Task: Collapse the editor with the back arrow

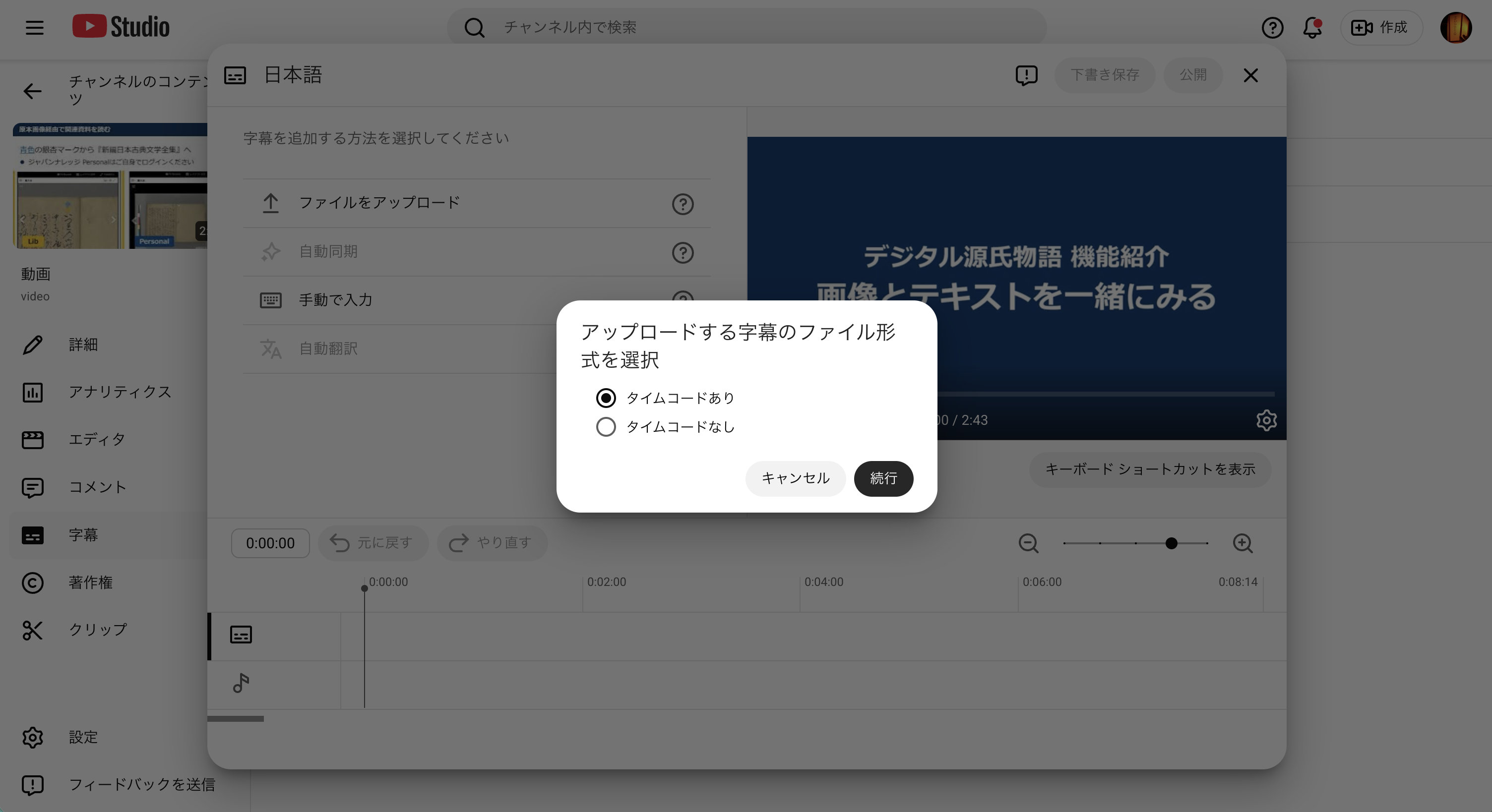Action: 32,91
